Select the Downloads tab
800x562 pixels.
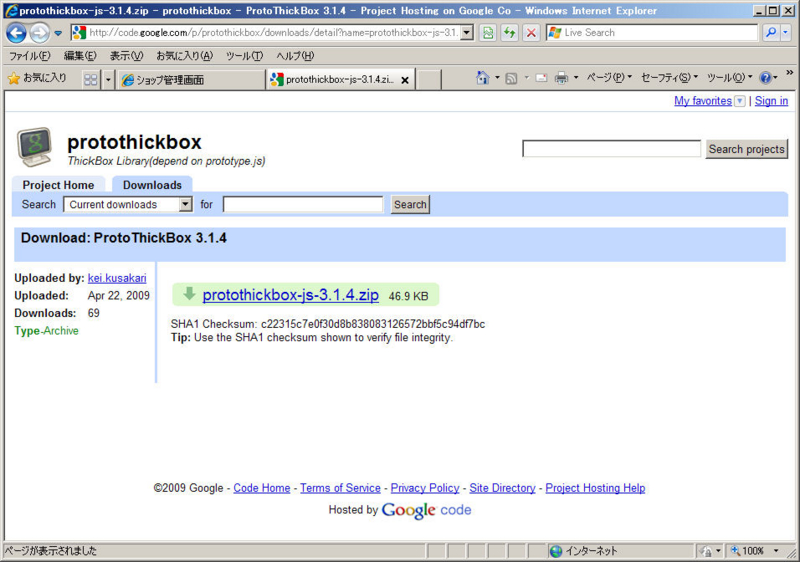(152, 185)
